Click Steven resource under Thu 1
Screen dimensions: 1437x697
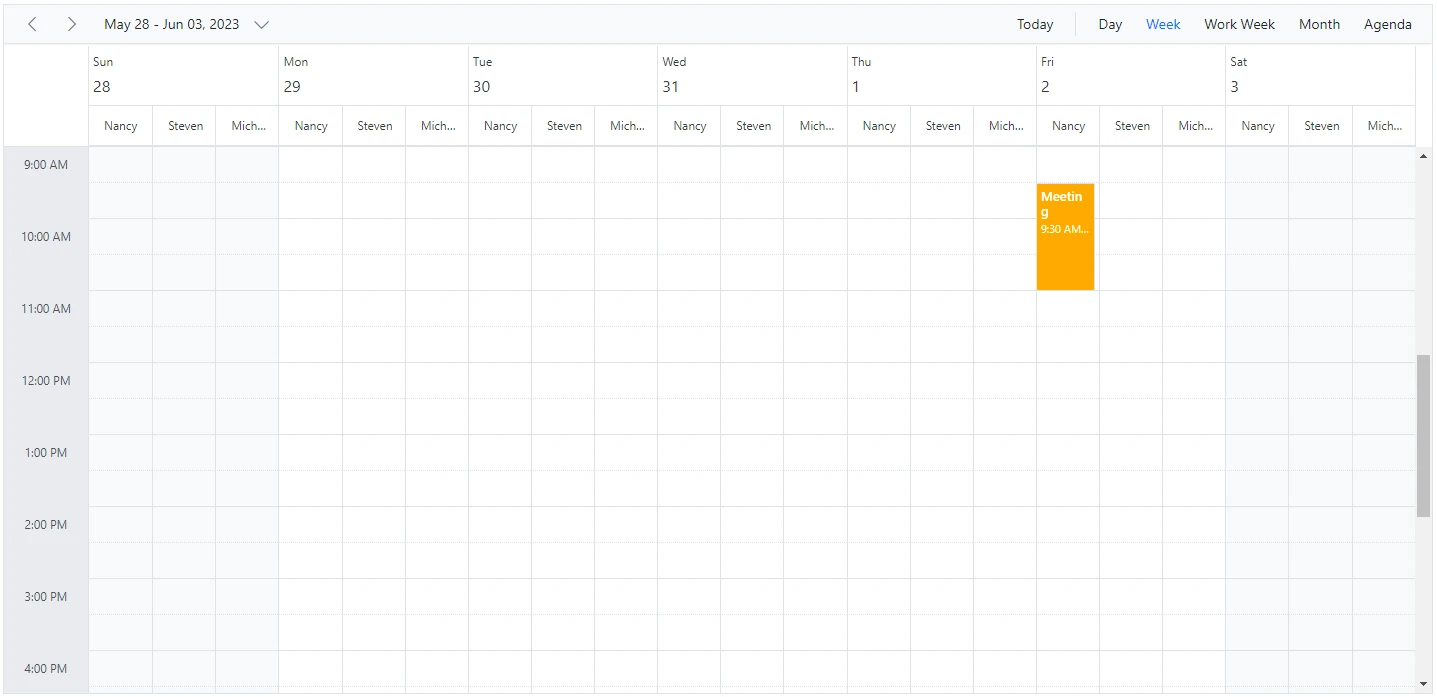(943, 126)
